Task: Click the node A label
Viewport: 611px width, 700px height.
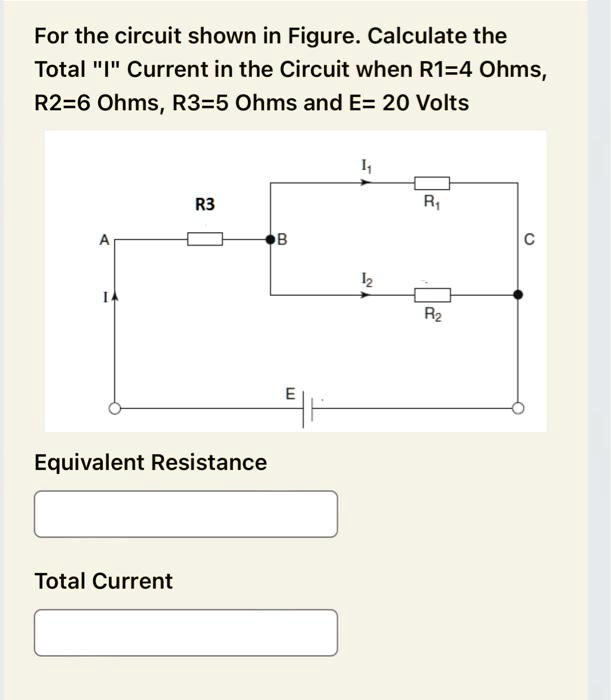Action: (103, 239)
